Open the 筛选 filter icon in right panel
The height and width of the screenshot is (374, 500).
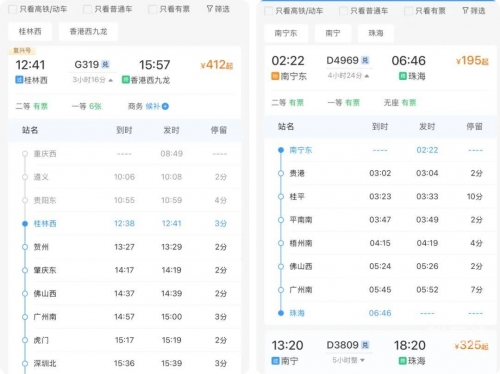tap(465, 11)
